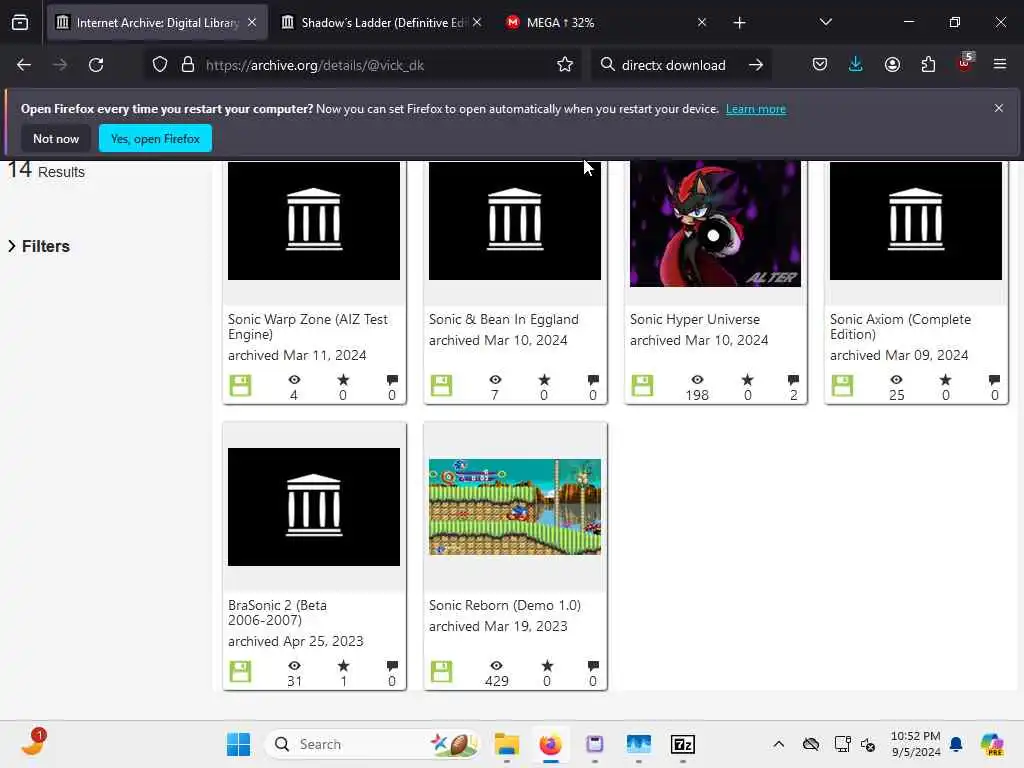Click the Sonic Axiom placeholder thumbnail

[x=916, y=221]
